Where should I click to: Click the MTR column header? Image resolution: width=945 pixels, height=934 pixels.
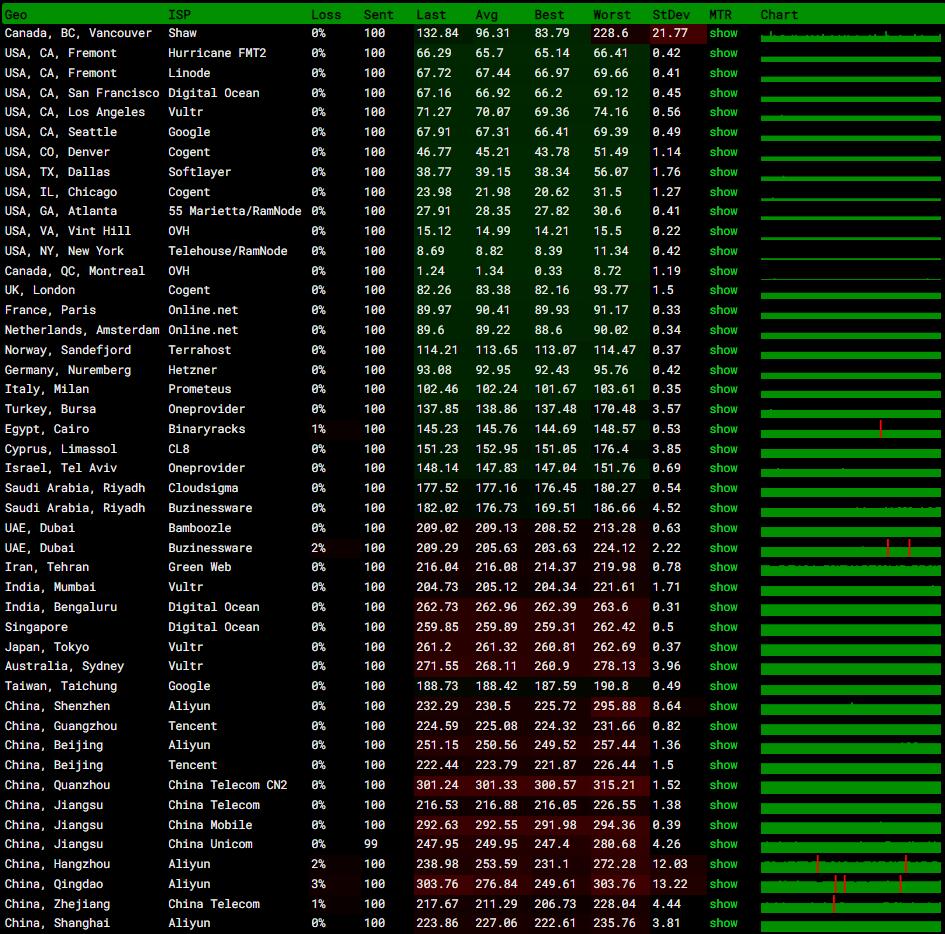[x=720, y=14]
